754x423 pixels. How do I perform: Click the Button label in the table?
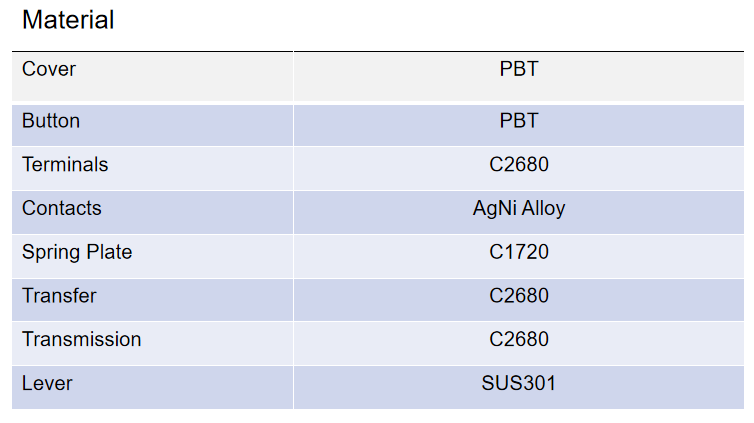coord(51,121)
